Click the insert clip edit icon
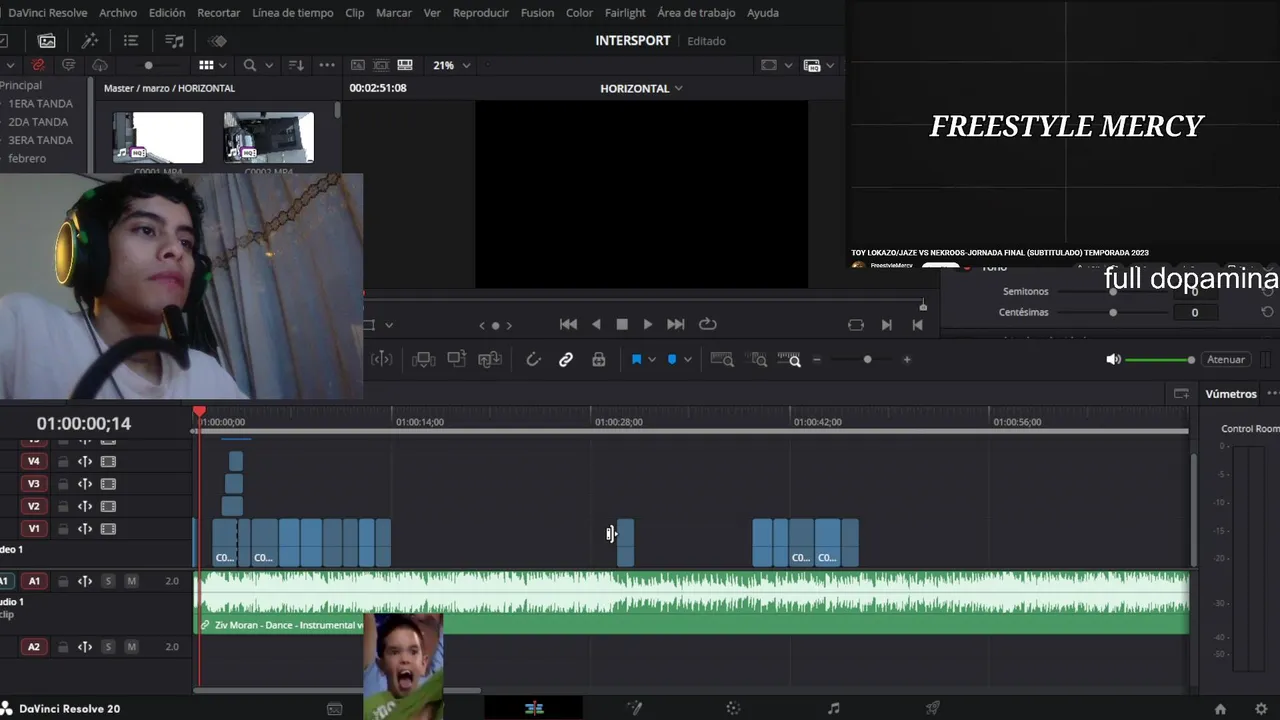This screenshot has height=720, width=1280. click(x=424, y=360)
